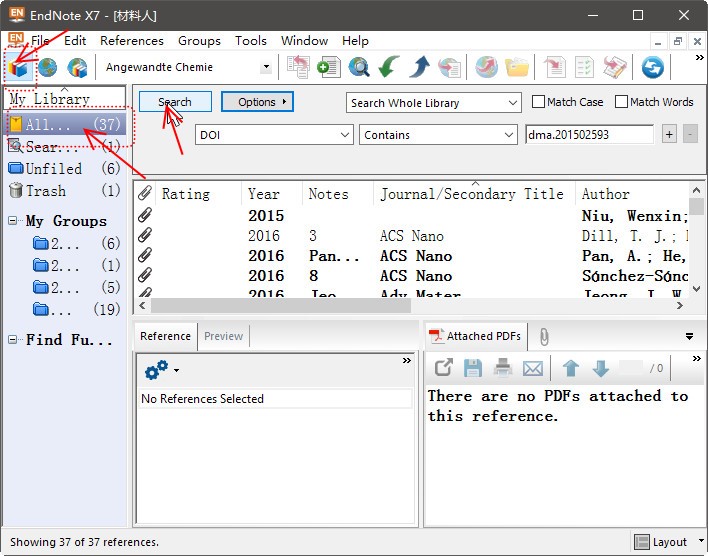Image resolution: width=708 pixels, height=556 pixels.
Task: Open the output style dropdown Angewandte Chemie
Action: tap(266, 67)
